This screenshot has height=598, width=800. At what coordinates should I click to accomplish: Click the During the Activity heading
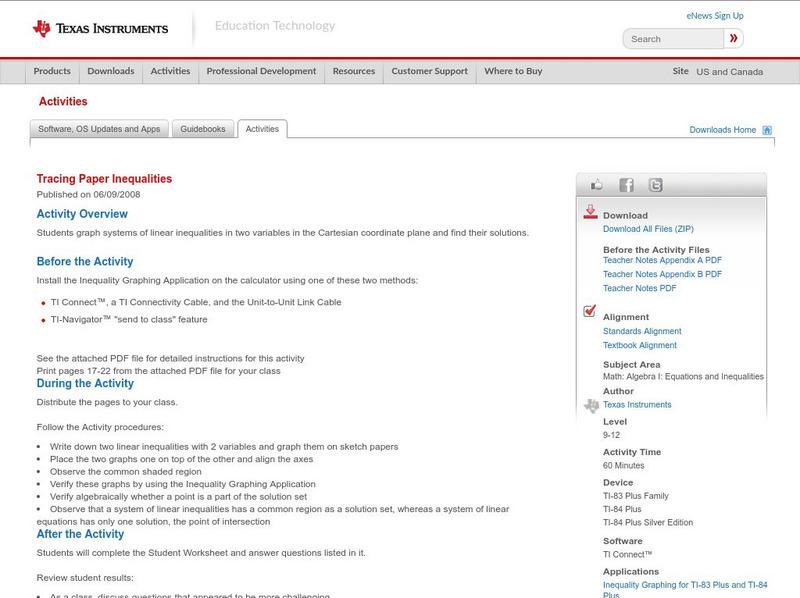[85, 383]
